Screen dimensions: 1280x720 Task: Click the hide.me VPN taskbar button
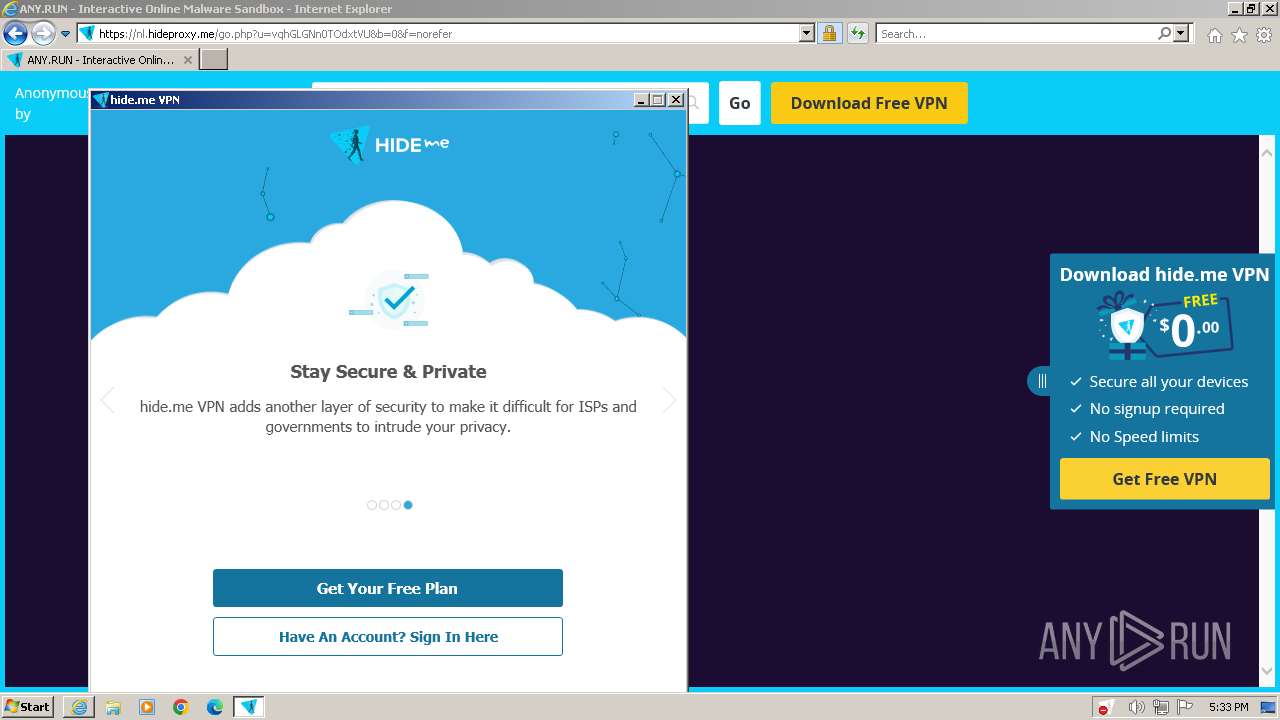[249, 707]
